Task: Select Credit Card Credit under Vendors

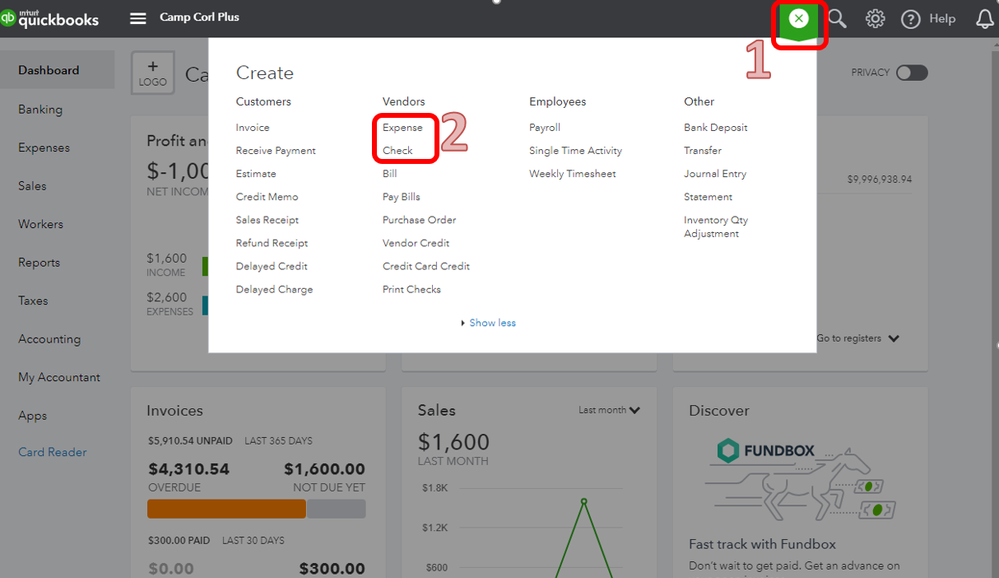Action: click(426, 266)
